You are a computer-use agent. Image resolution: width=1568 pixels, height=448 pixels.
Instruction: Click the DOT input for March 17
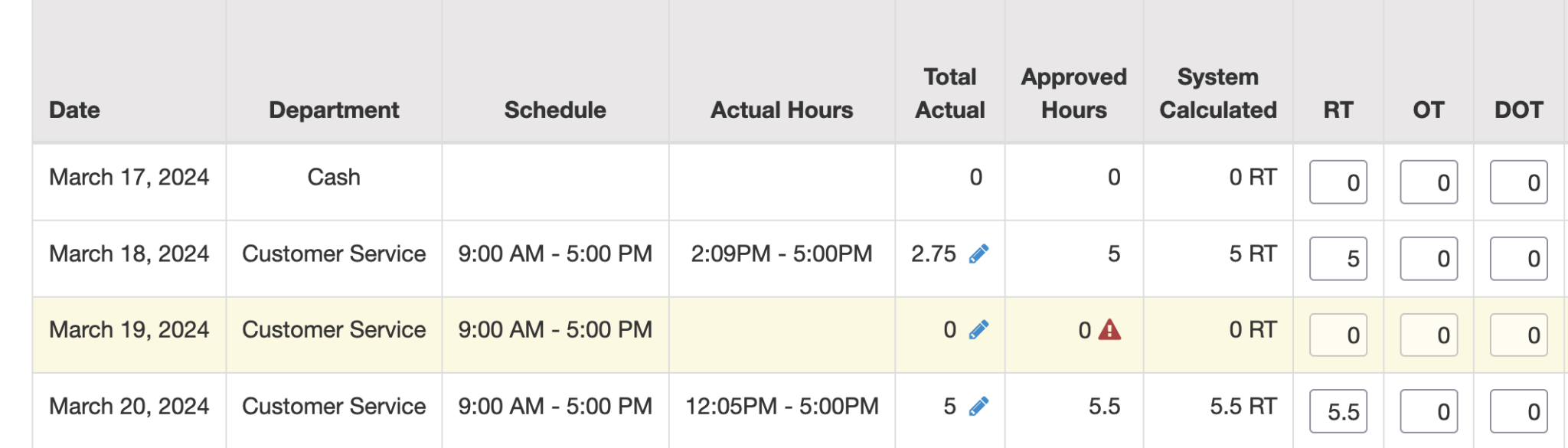(1518, 182)
